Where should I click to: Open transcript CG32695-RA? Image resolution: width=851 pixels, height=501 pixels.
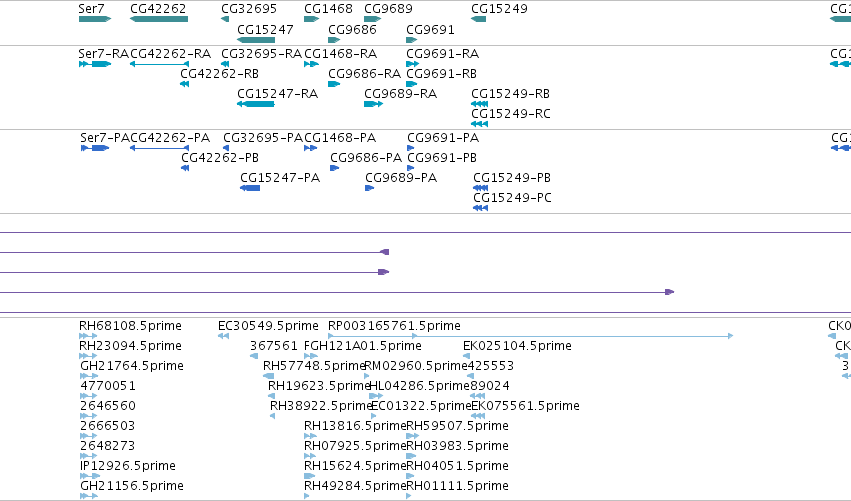[x=261, y=54]
